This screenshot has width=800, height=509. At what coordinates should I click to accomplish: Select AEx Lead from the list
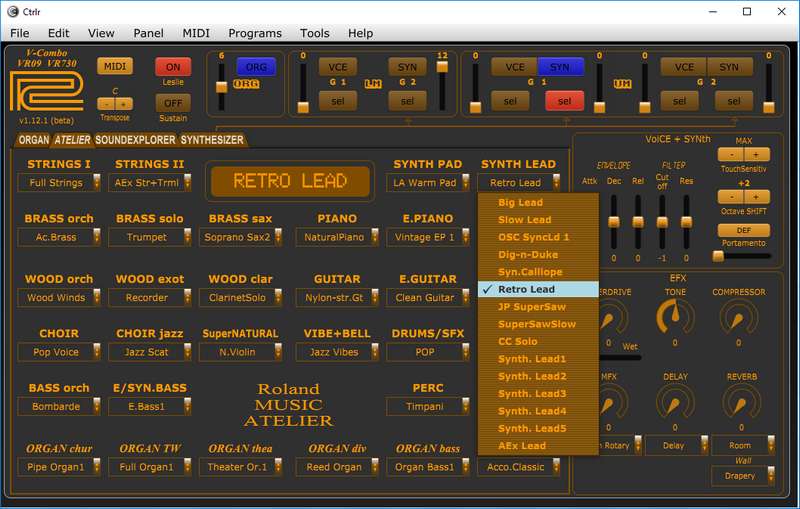click(538, 446)
